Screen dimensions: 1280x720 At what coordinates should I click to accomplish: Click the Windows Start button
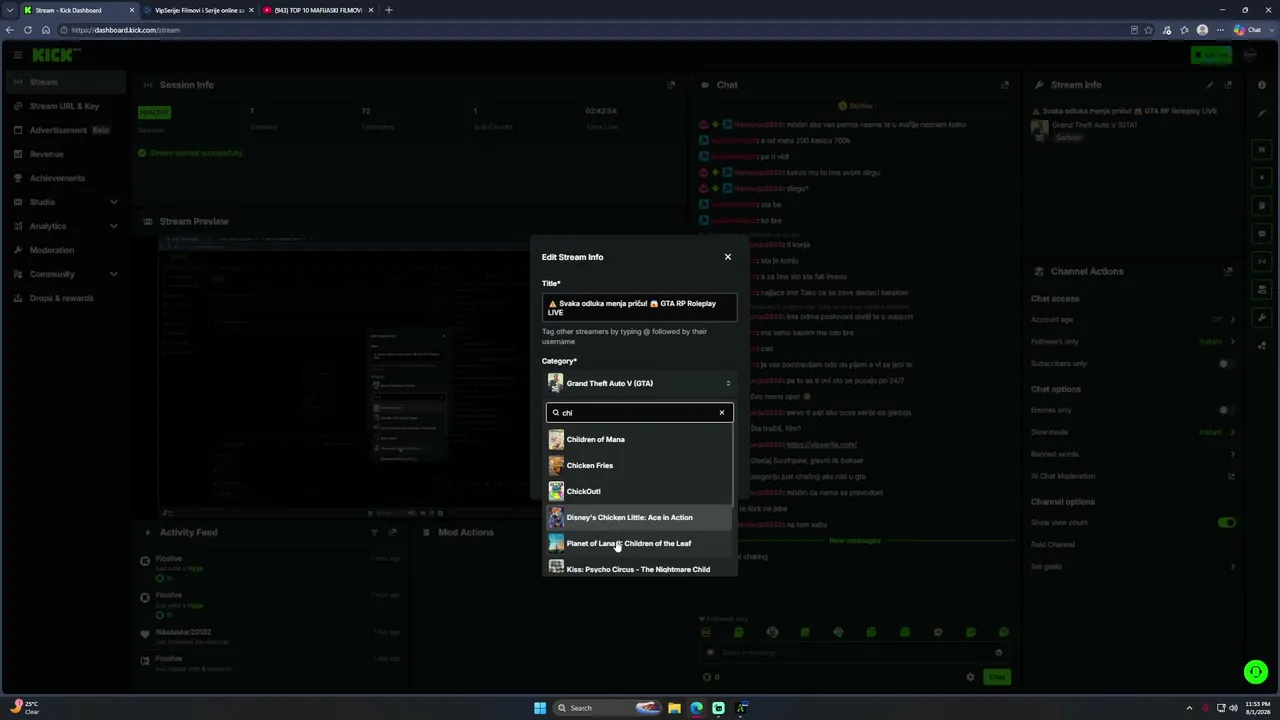[540, 708]
